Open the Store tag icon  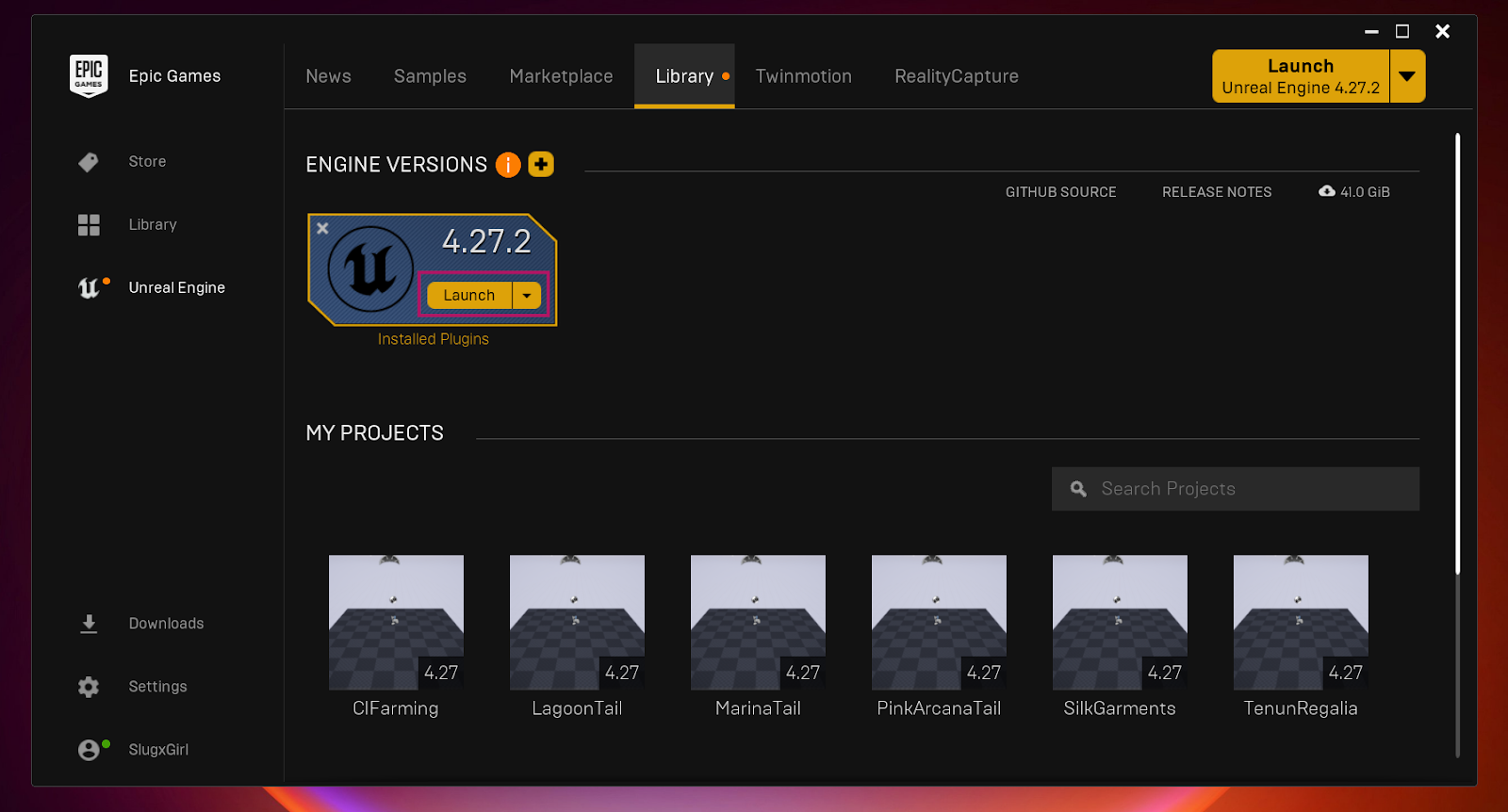[89, 162]
